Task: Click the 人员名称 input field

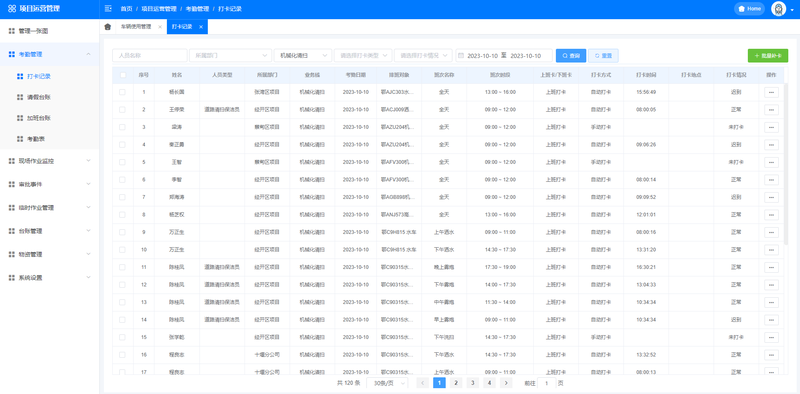Action: tap(149, 55)
